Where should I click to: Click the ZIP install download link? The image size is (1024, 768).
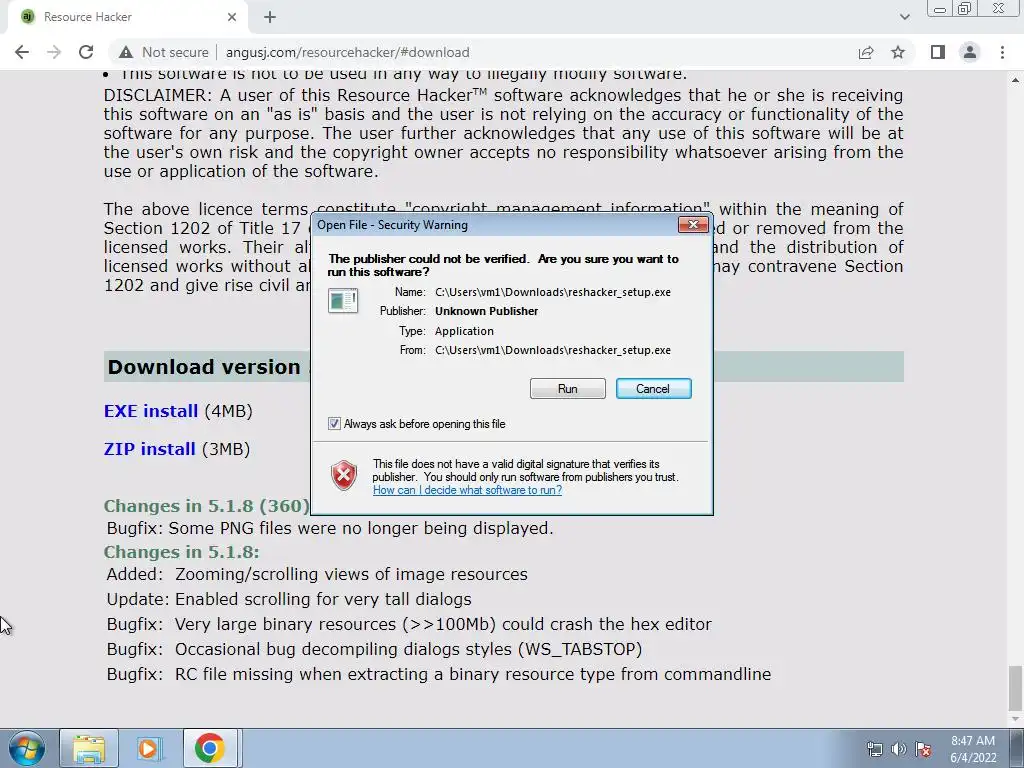(x=150, y=449)
